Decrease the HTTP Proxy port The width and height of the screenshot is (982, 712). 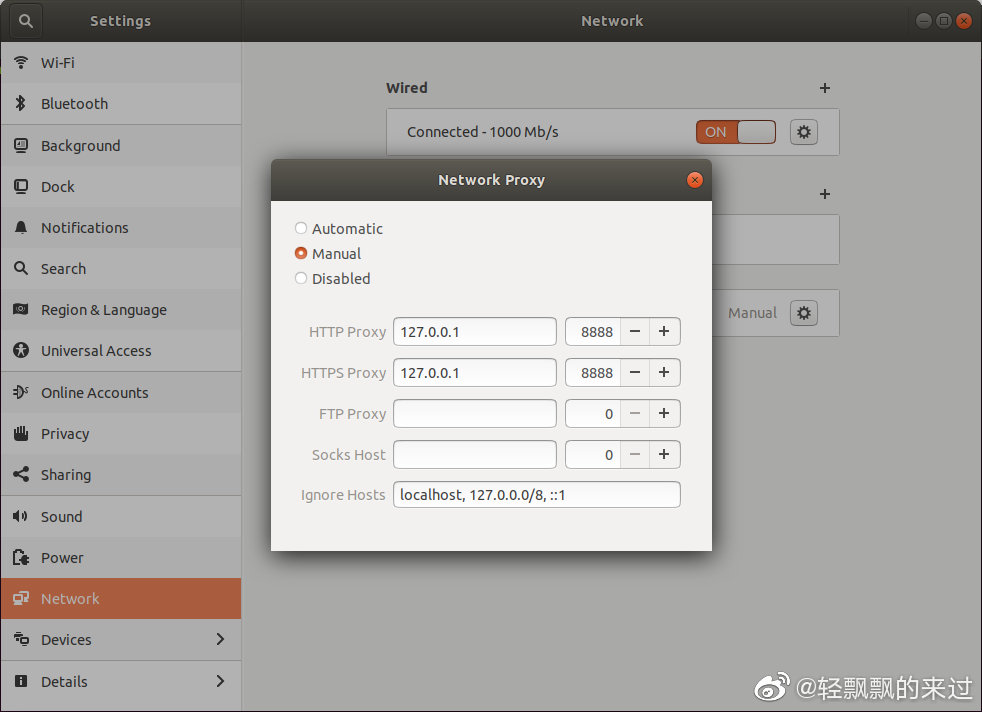pyautogui.click(x=635, y=331)
